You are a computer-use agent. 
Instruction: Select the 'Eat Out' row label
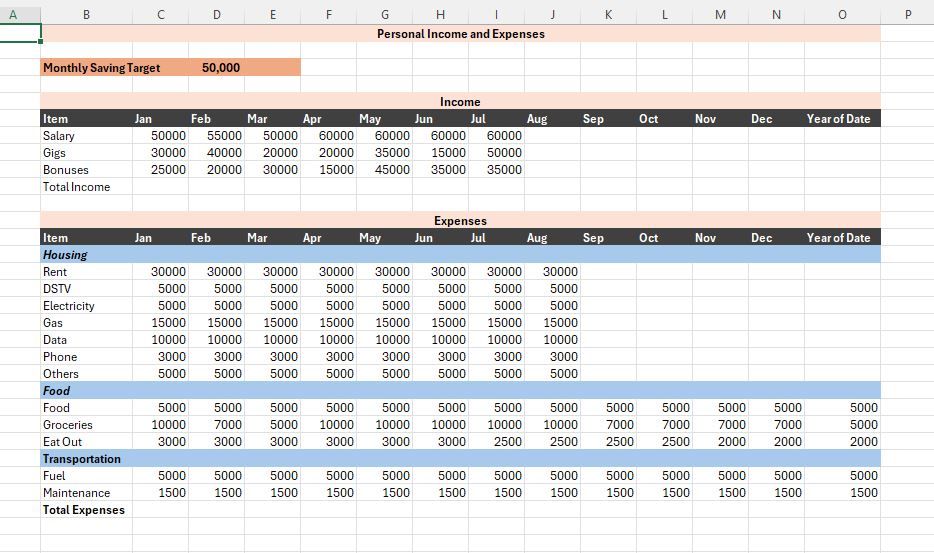tap(62, 442)
